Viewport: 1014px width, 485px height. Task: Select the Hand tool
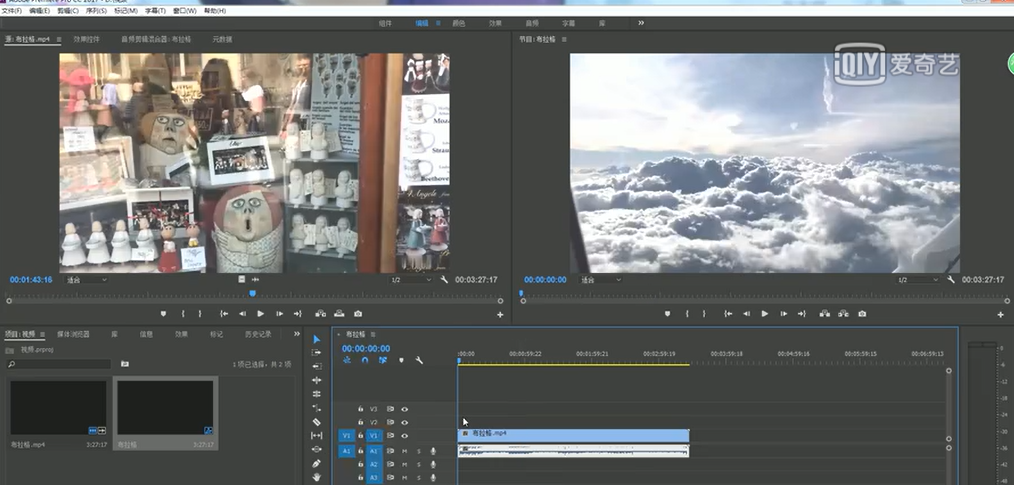pos(316,477)
